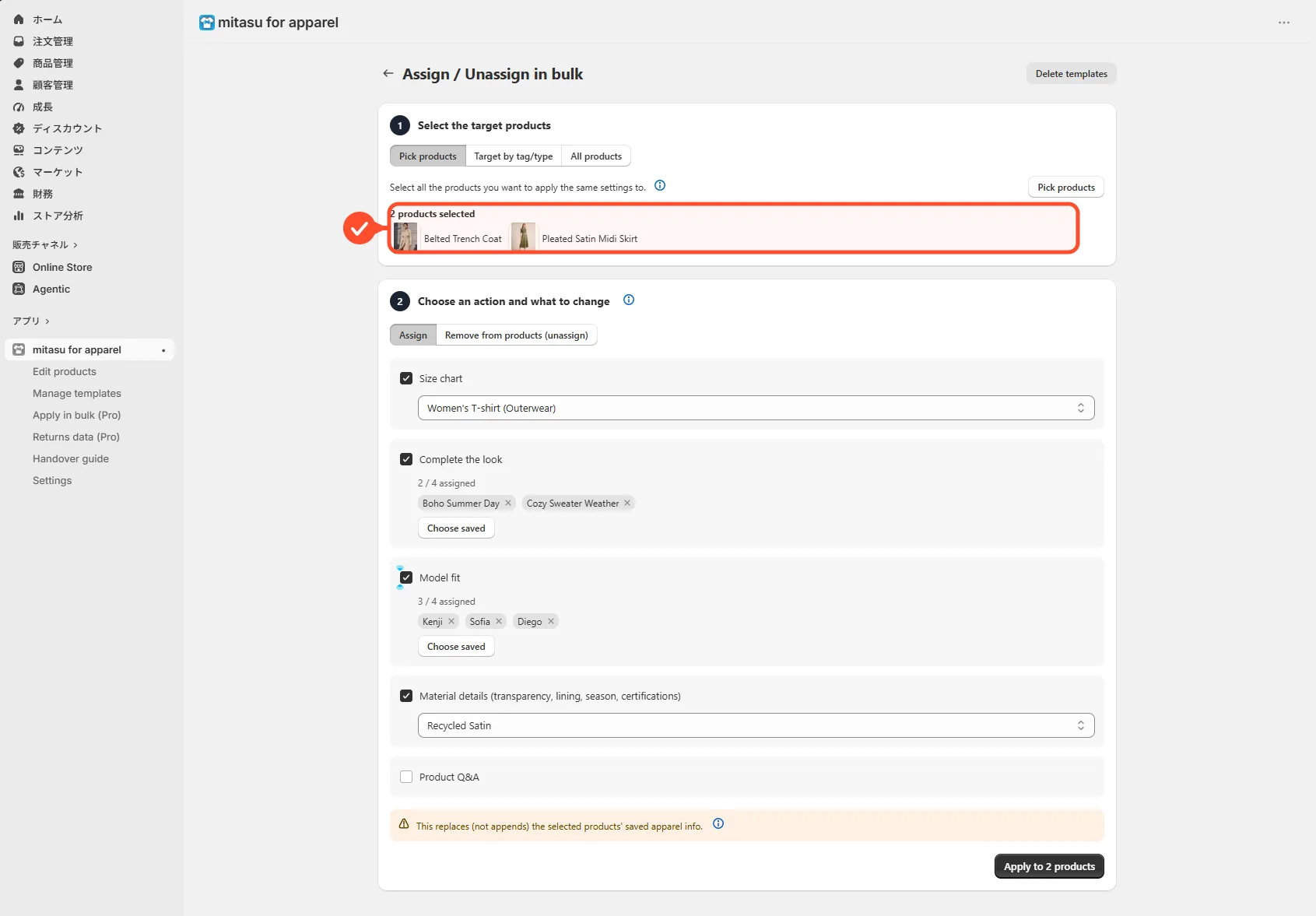This screenshot has height=916, width=1316.
Task: Click Choose saved under Complete the look
Action: point(456,528)
